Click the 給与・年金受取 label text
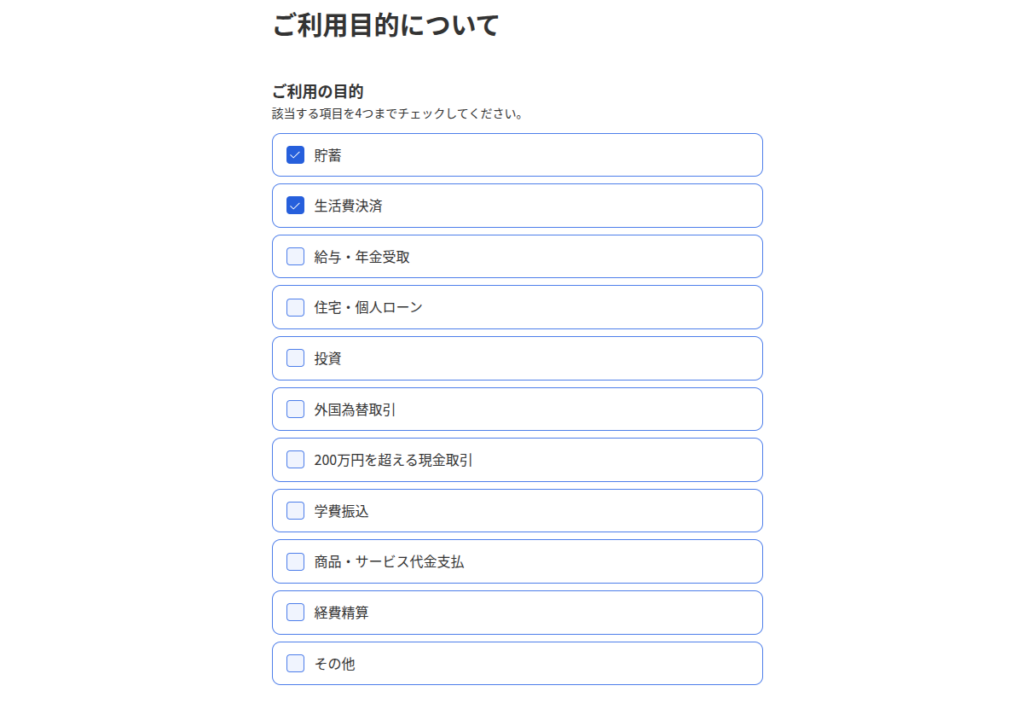The height and width of the screenshot is (703, 1024). click(362, 257)
